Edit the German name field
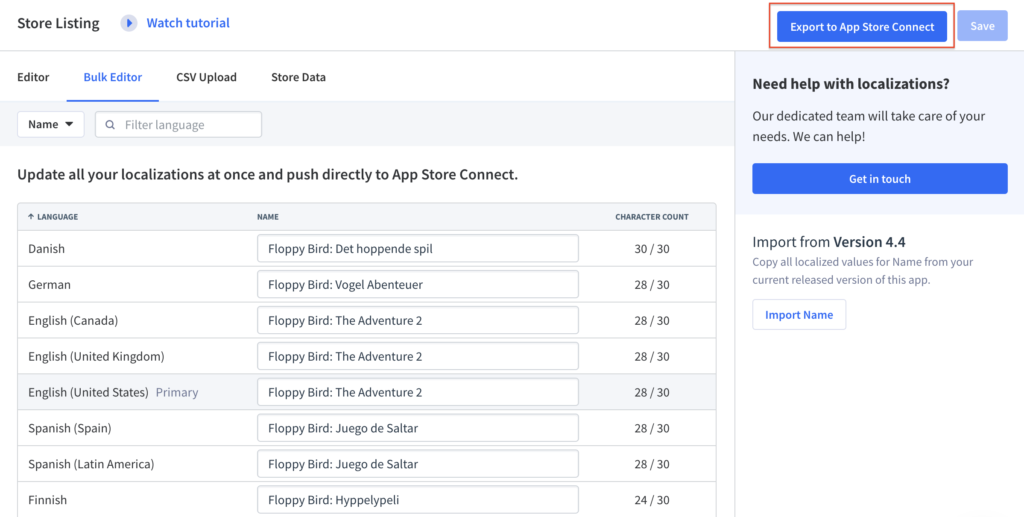 [x=418, y=285]
